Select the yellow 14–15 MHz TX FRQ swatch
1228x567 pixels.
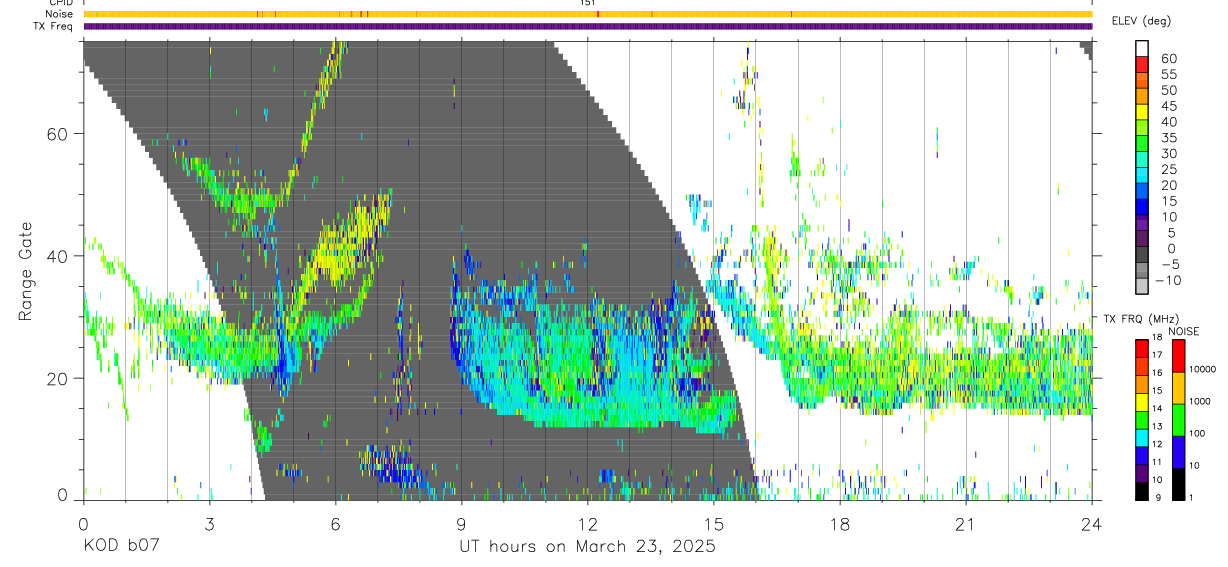click(x=1142, y=402)
